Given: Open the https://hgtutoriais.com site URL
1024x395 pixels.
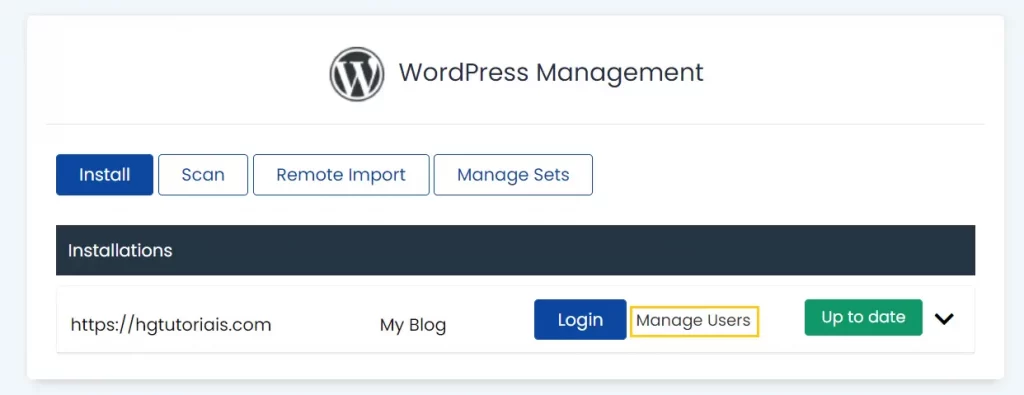Looking at the screenshot, I should 170,324.
